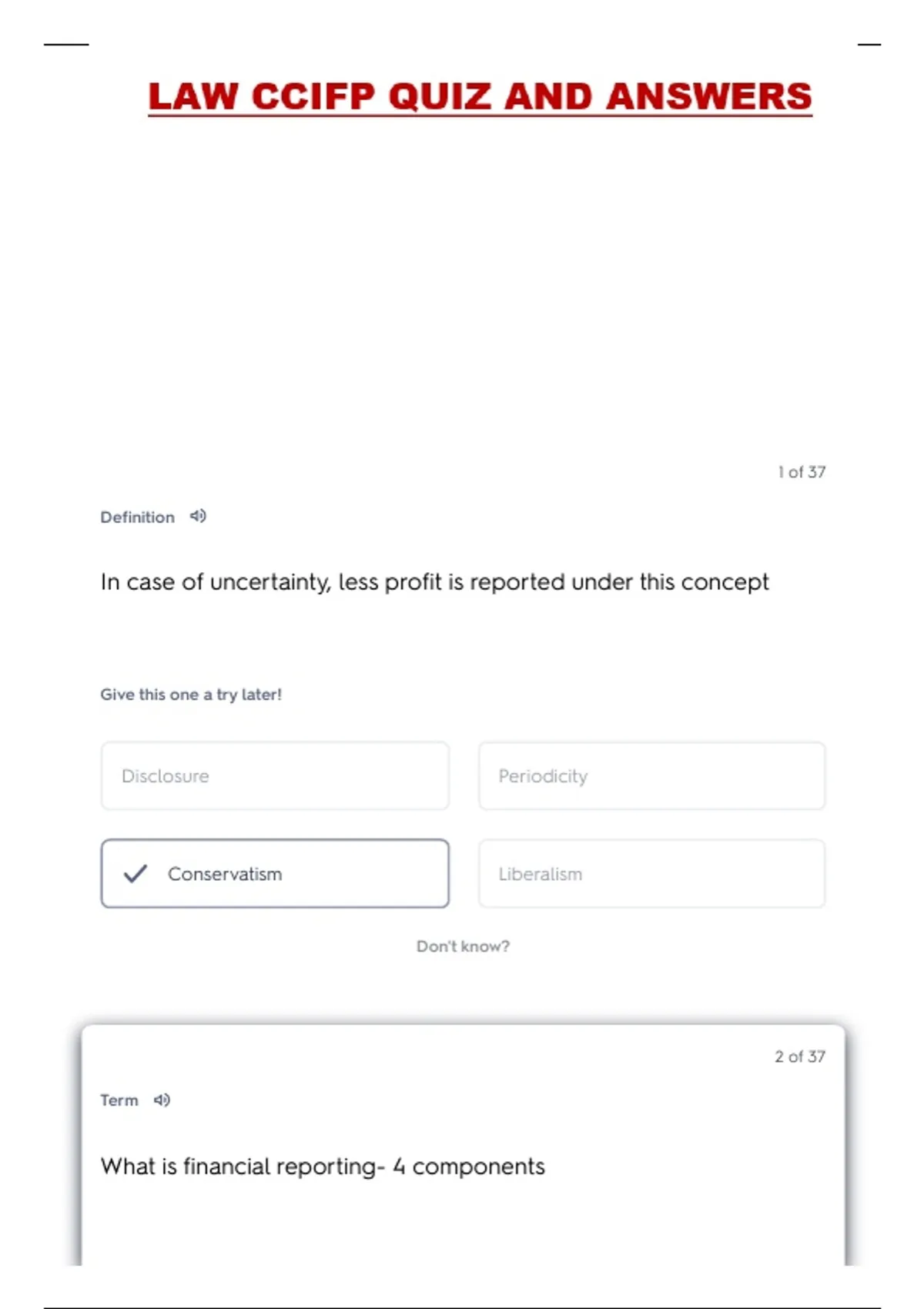
Task: Click the checkmark icon beside Conservatism
Action: click(136, 873)
